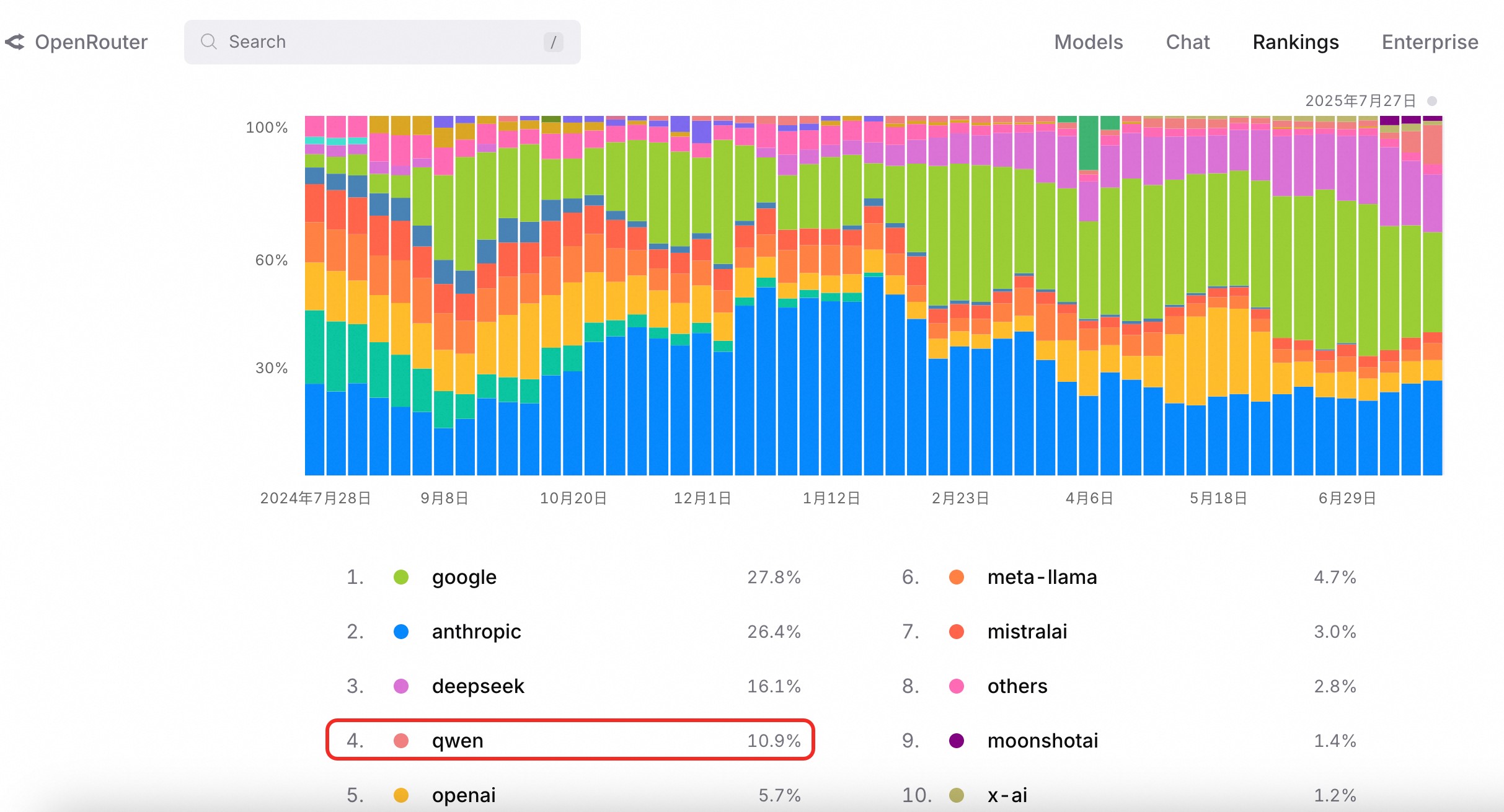Open the Models navigation tab

click(1089, 42)
